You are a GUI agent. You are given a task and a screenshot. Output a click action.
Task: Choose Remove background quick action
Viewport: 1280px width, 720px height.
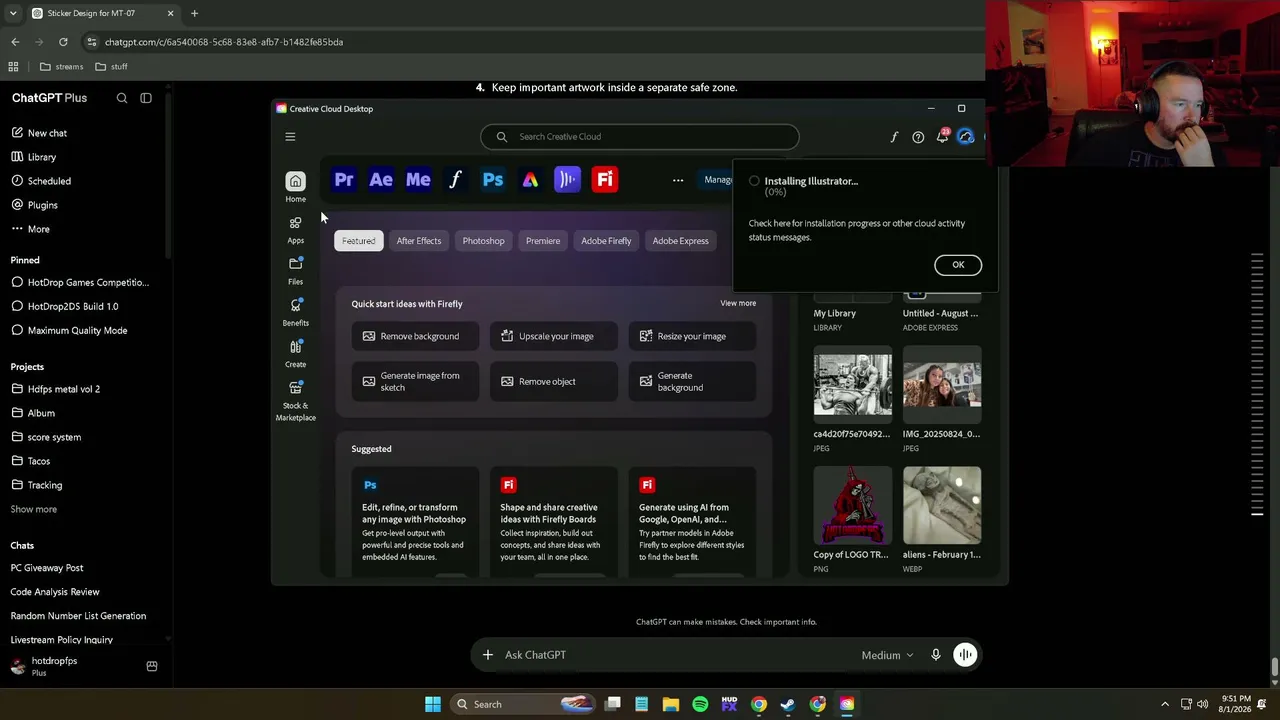(415, 336)
